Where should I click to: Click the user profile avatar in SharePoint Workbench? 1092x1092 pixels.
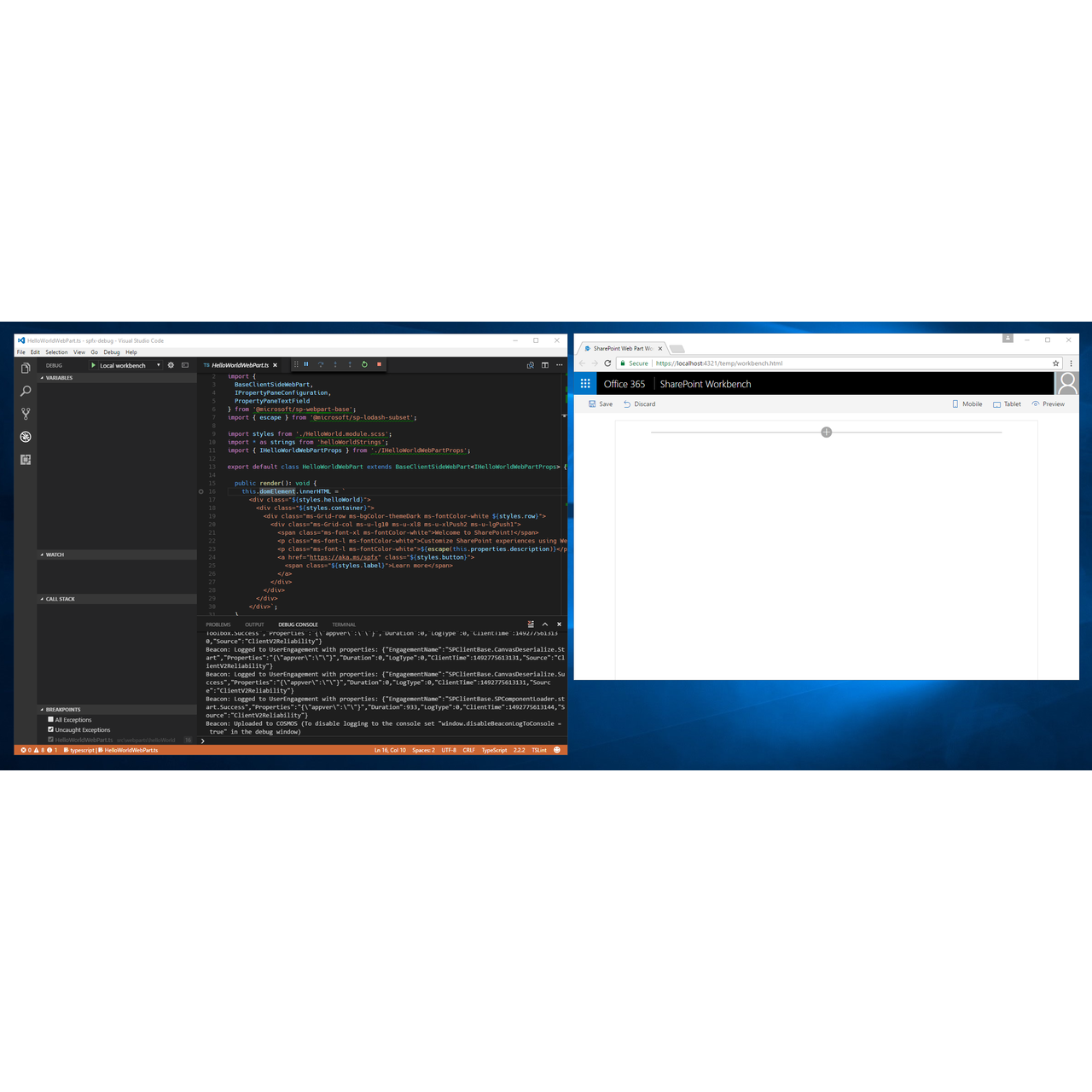[1067, 383]
